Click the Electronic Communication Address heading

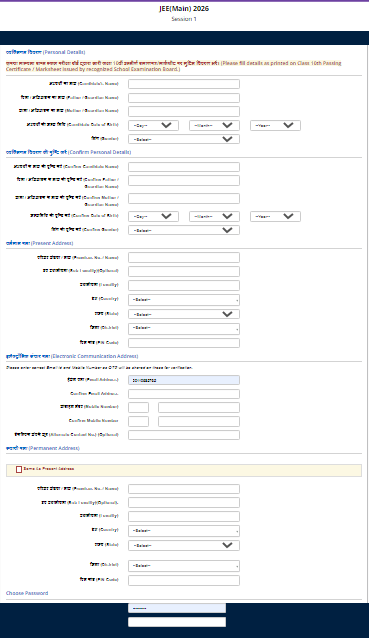point(72,356)
